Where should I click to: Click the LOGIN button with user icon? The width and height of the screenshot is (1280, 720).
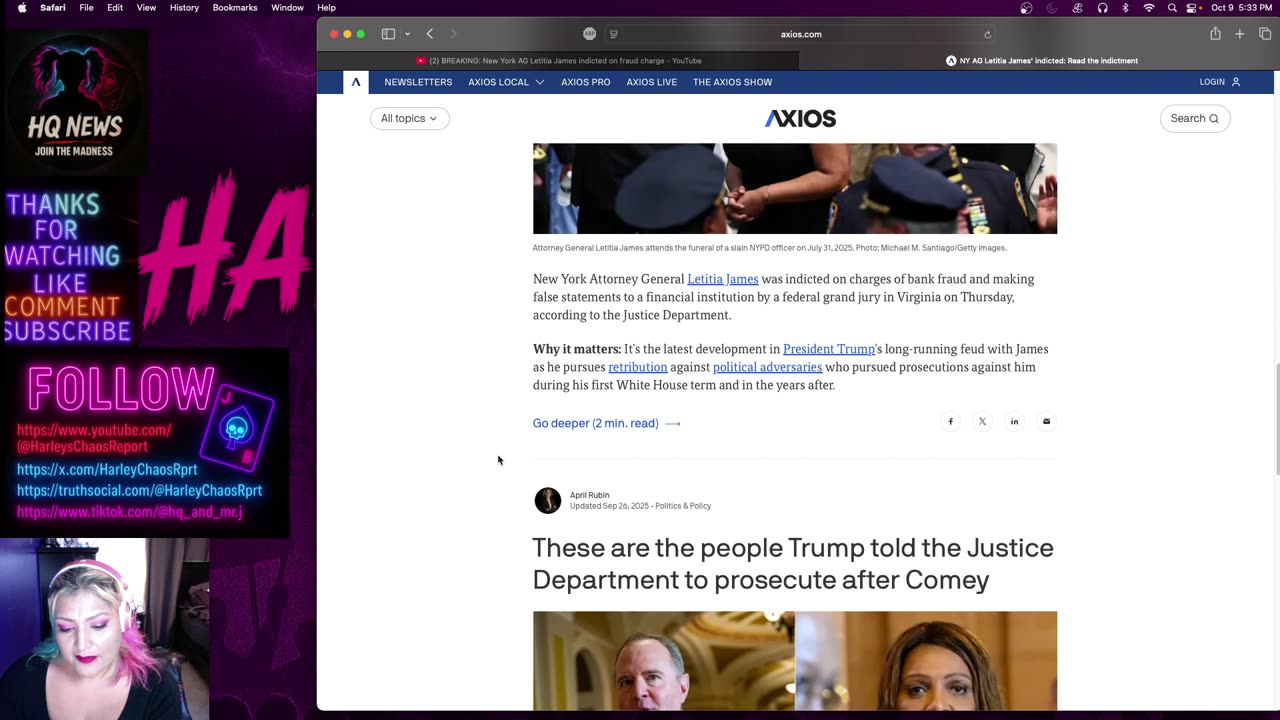tap(1220, 82)
